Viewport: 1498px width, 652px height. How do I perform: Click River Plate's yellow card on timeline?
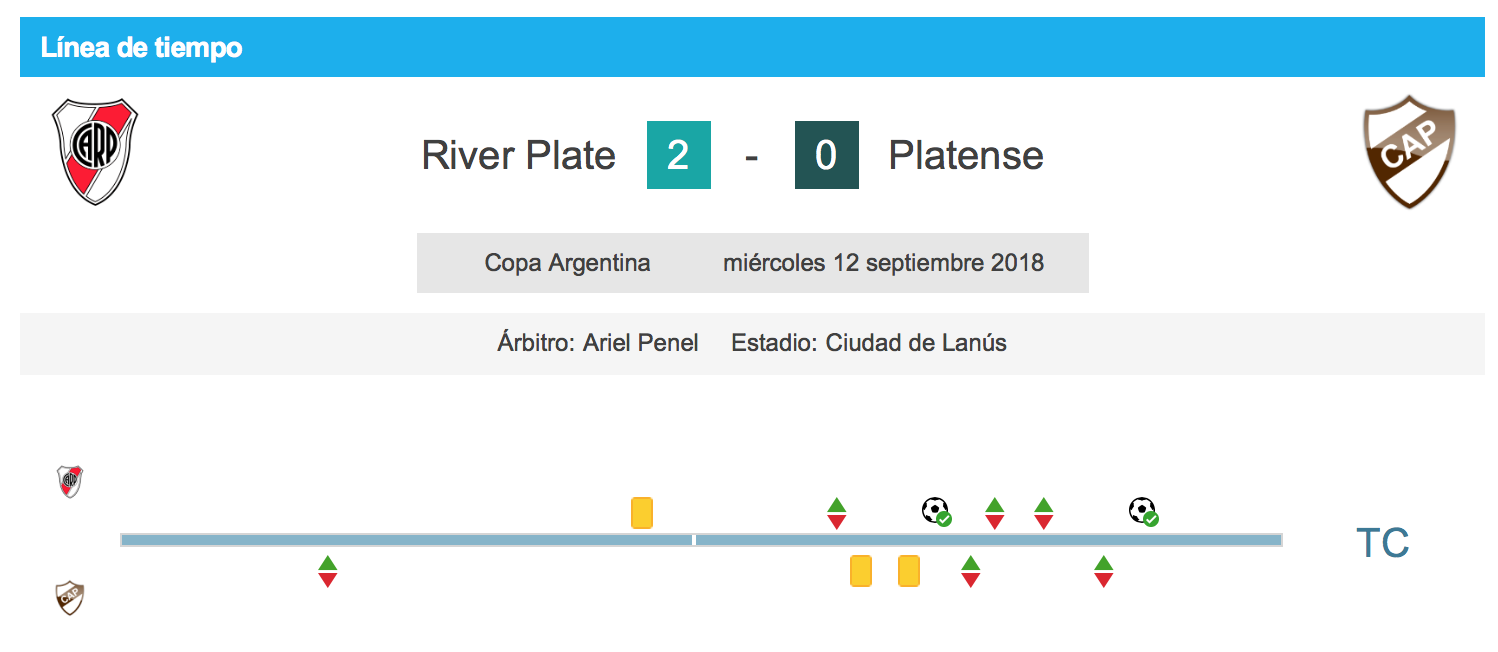click(642, 512)
